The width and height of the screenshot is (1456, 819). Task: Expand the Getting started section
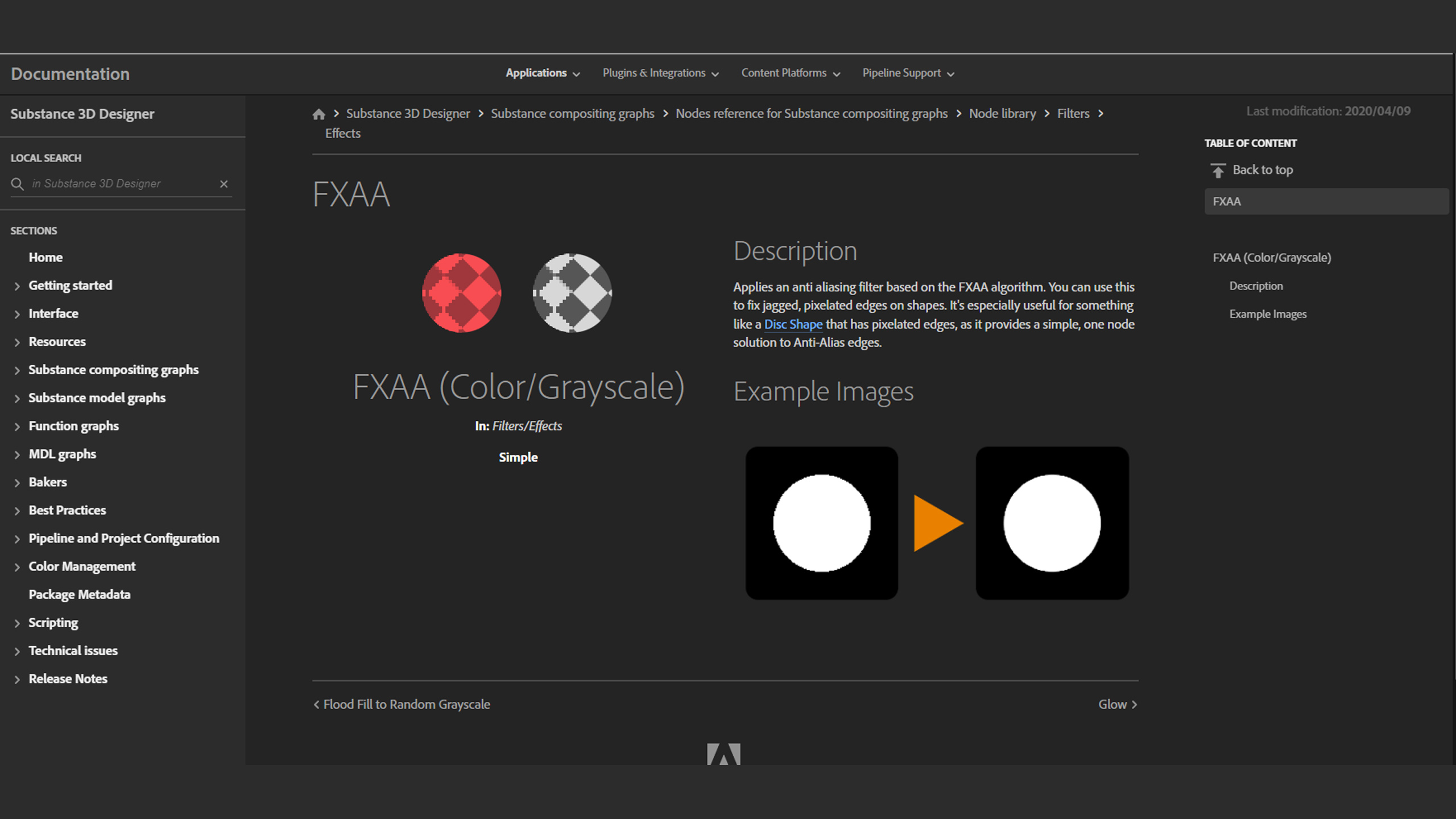pyautogui.click(x=17, y=286)
